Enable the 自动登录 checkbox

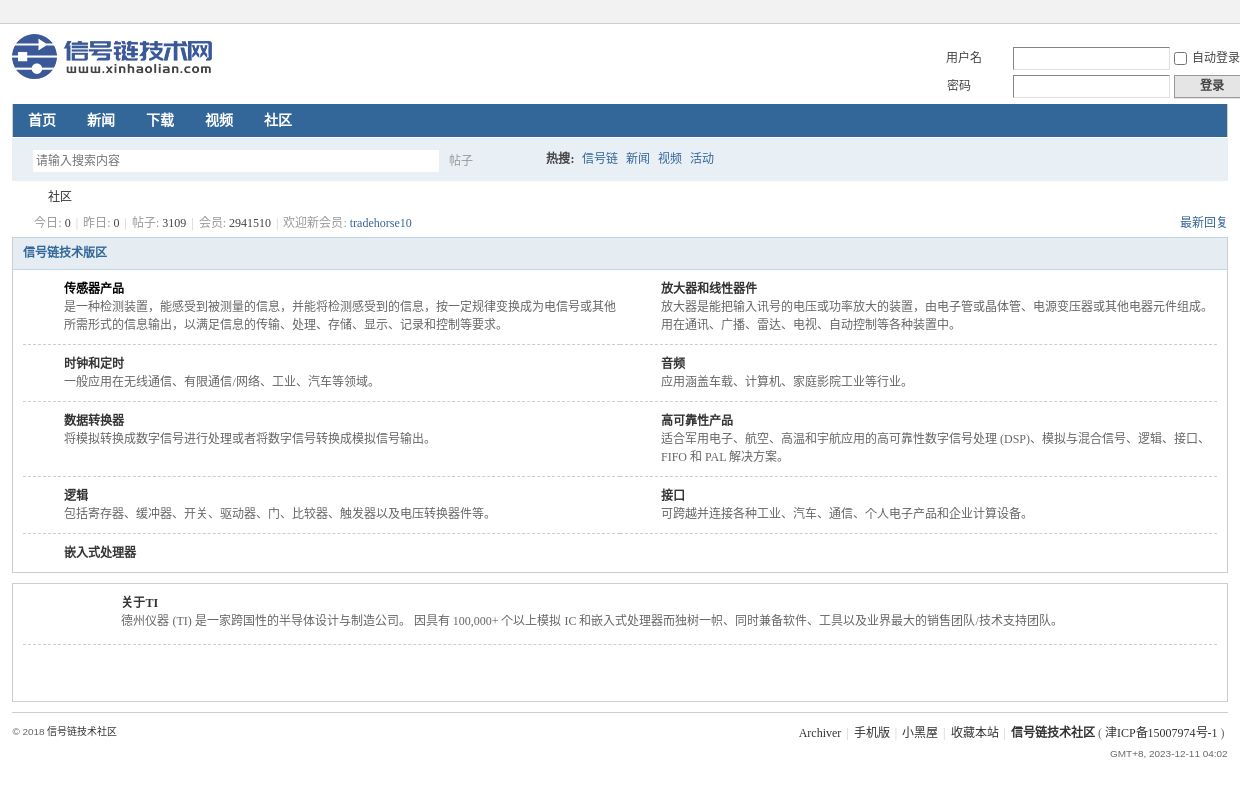point(1180,59)
